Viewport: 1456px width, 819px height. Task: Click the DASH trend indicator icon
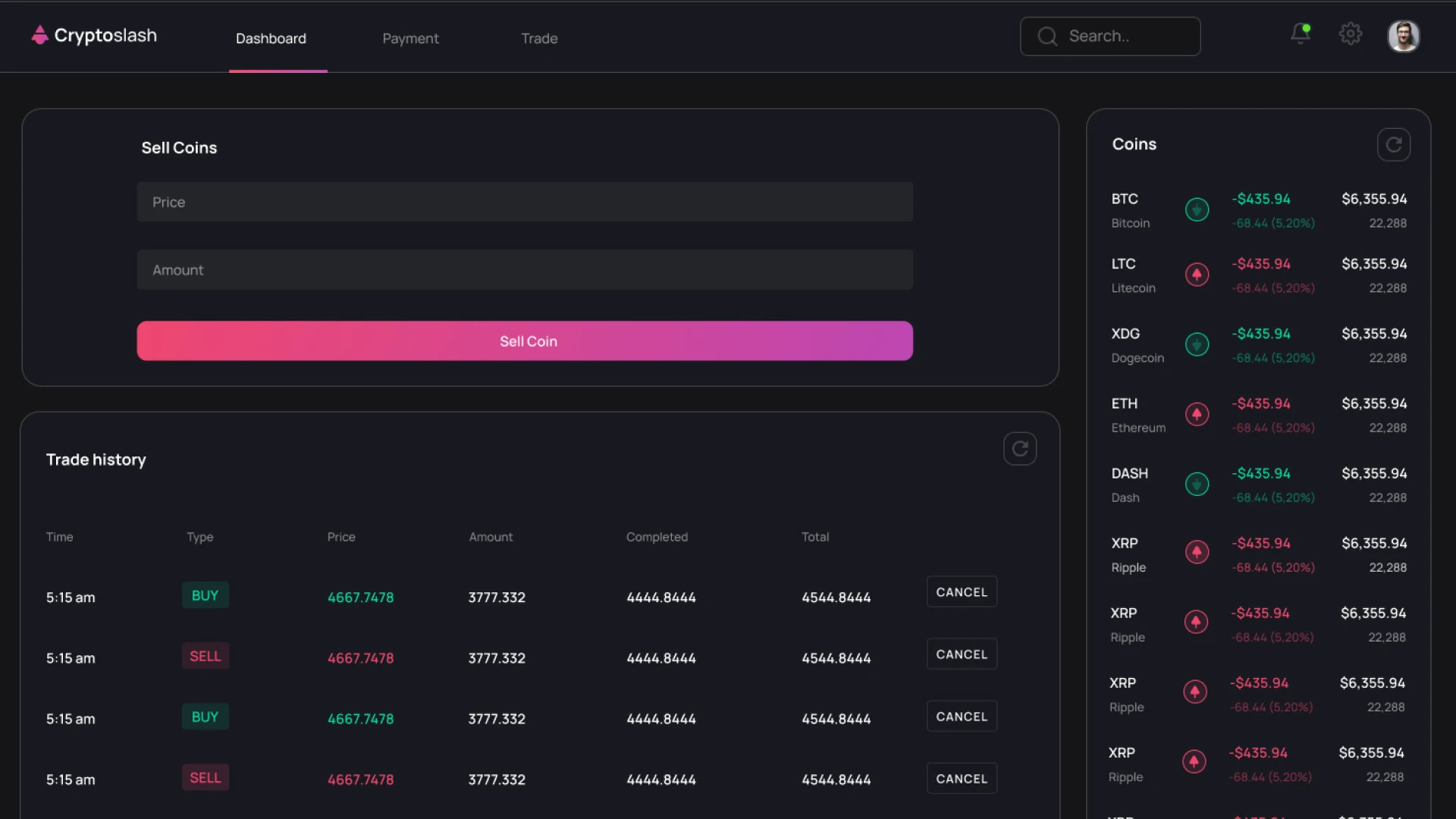(1197, 484)
